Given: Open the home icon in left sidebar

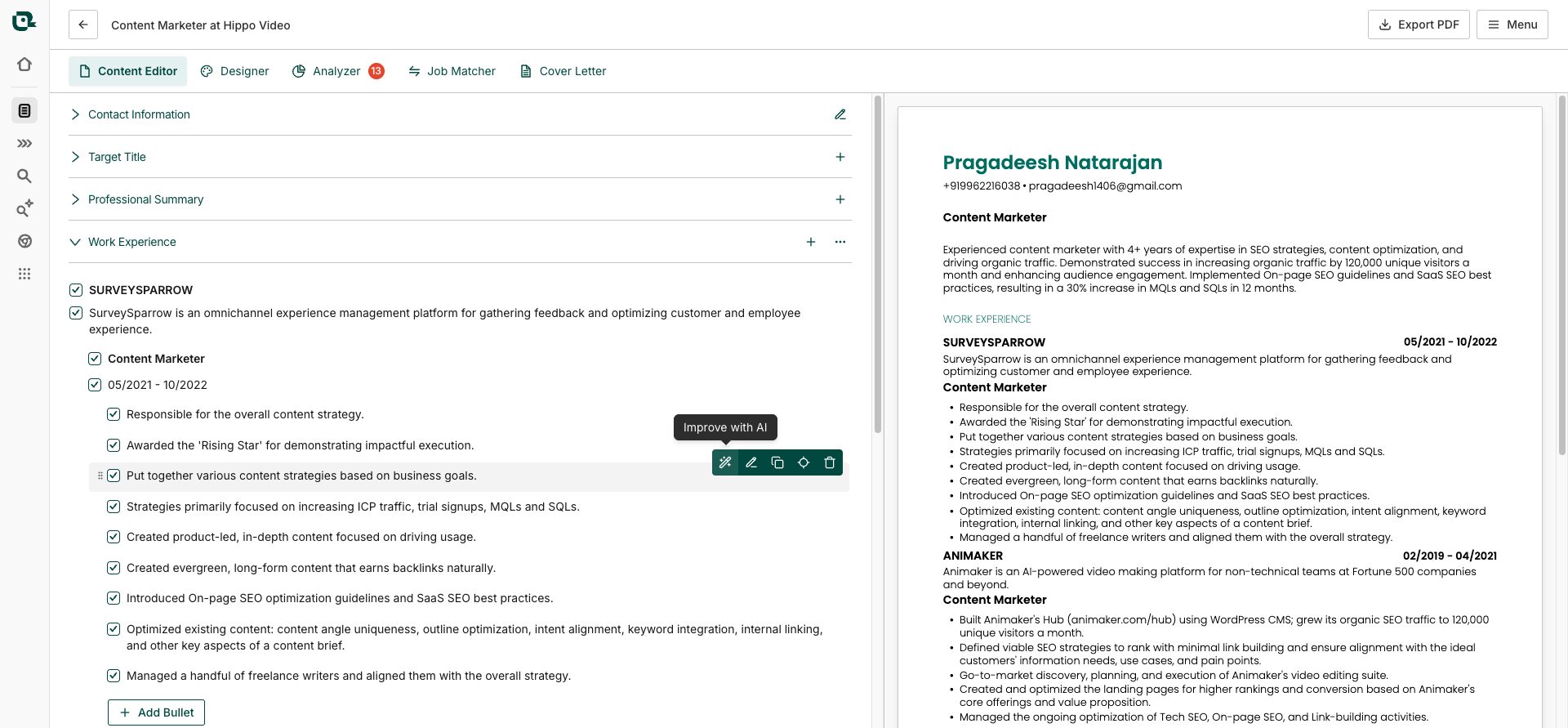Looking at the screenshot, I should pos(24,64).
